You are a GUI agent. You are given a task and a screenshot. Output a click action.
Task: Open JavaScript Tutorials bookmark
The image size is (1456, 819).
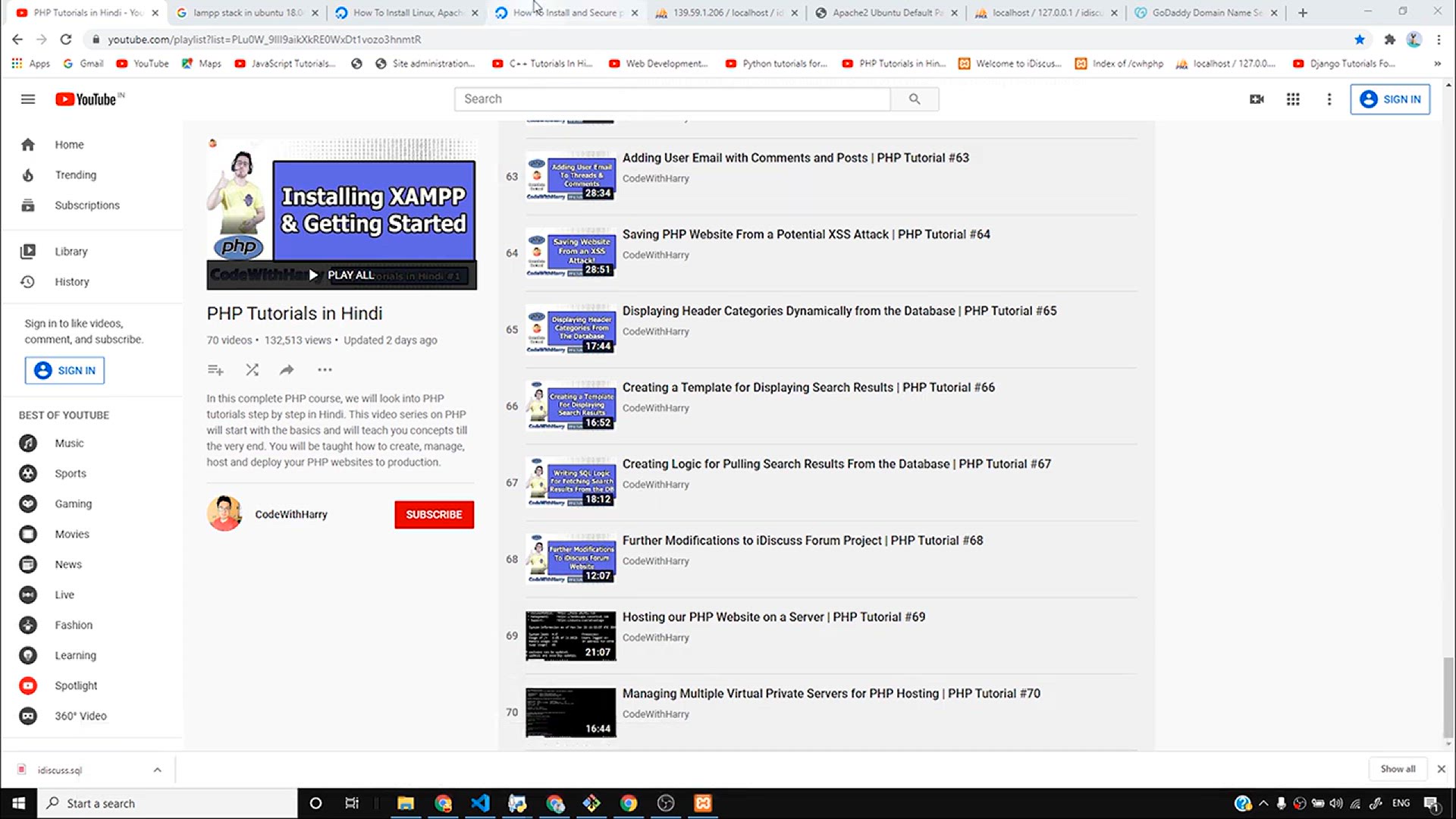coord(285,64)
